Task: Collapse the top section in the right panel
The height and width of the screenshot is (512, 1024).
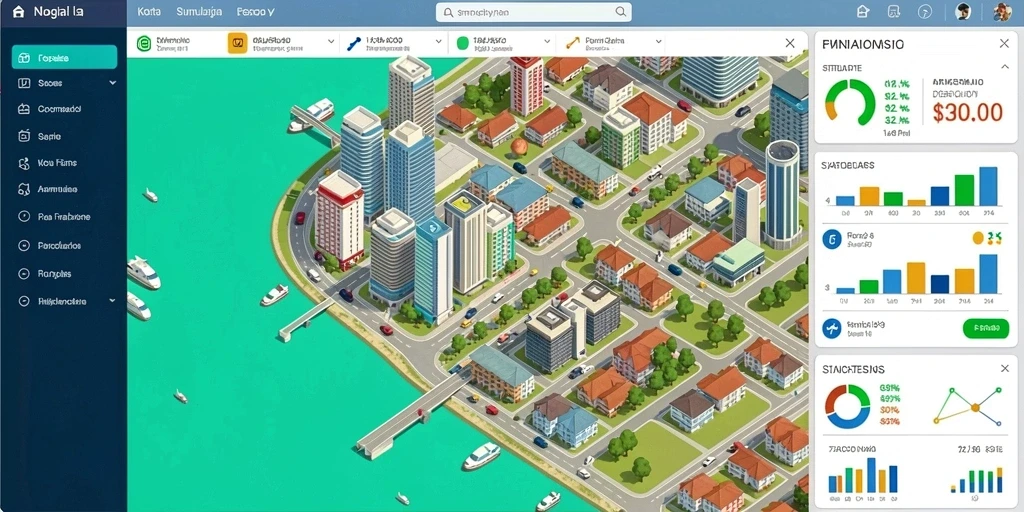Action: pos(1004,67)
